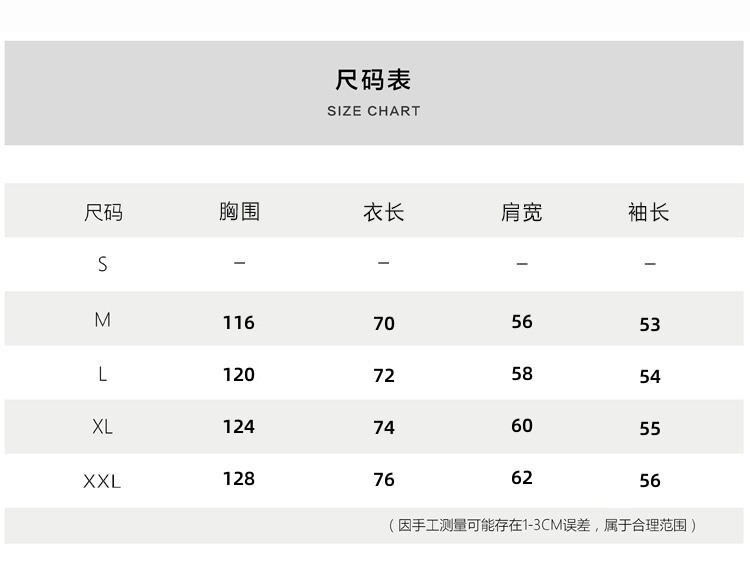The height and width of the screenshot is (577, 750).
Task: Click the S size row label
Action: point(102,264)
